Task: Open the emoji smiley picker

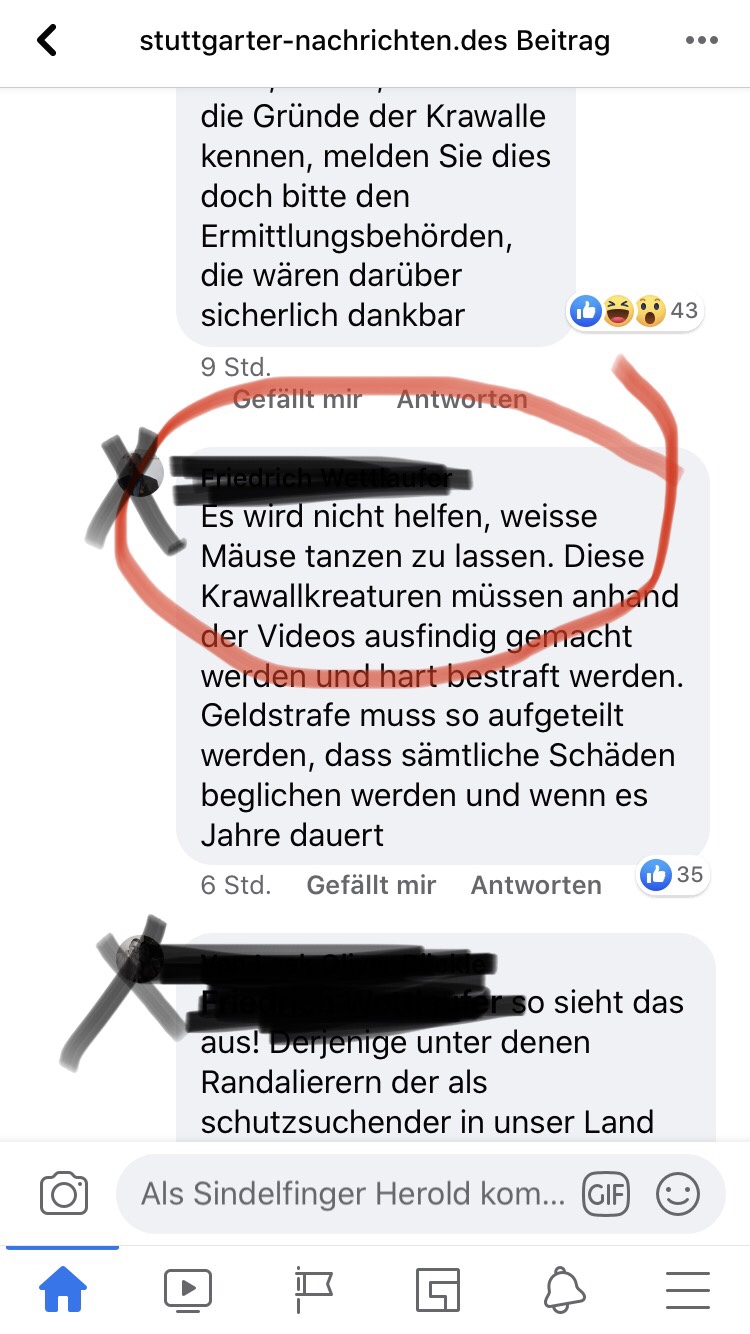Action: tap(677, 1194)
